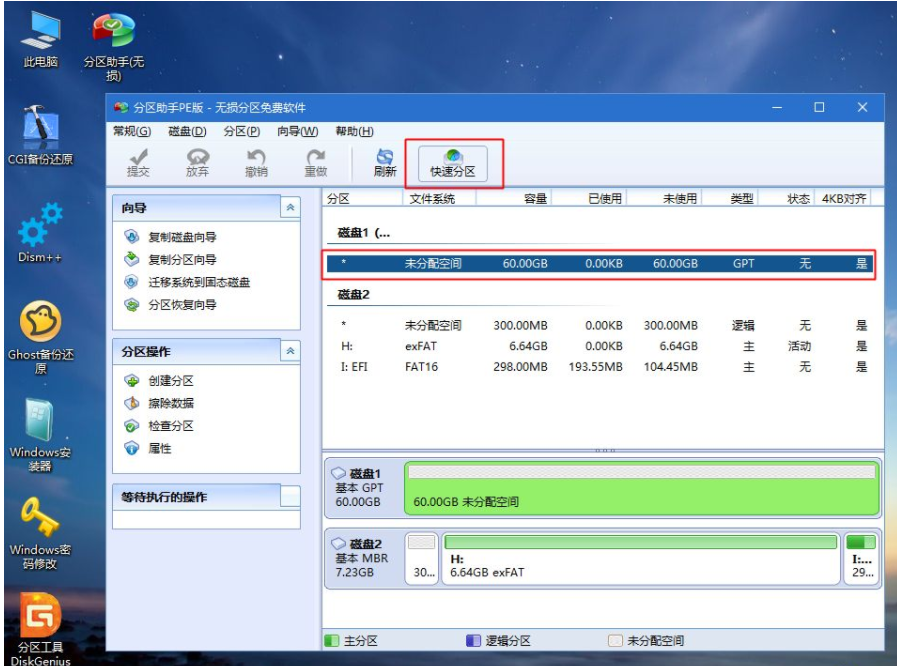Image resolution: width=897 pixels, height=666 pixels.
Task: Click 检查分区 in the operations panel
Action: click(x=170, y=426)
